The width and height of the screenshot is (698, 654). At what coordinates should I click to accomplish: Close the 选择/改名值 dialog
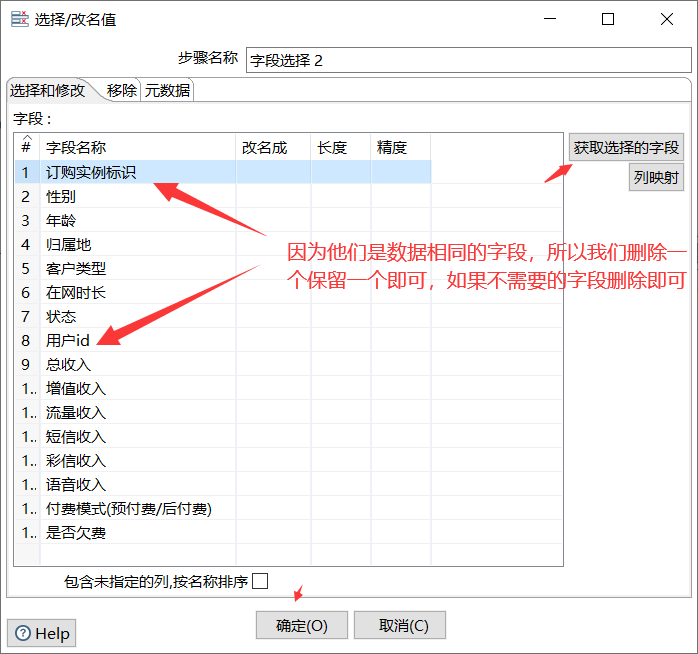tap(667, 19)
